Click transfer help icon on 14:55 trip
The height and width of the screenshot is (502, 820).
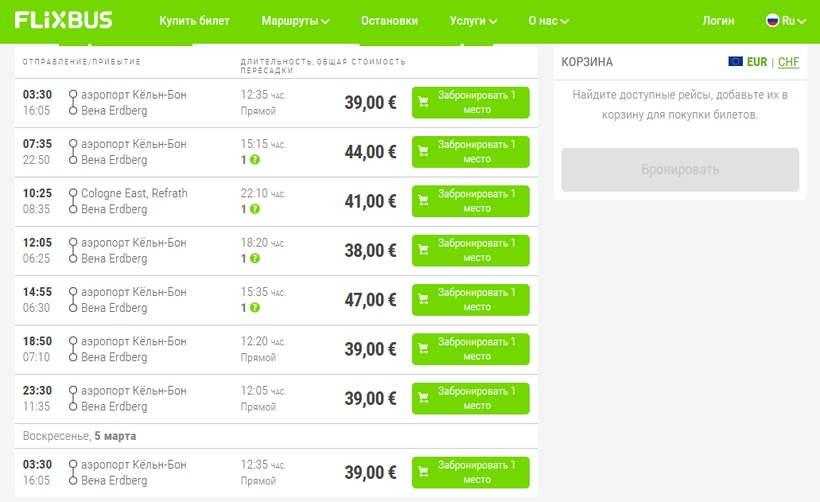tap(255, 308)
